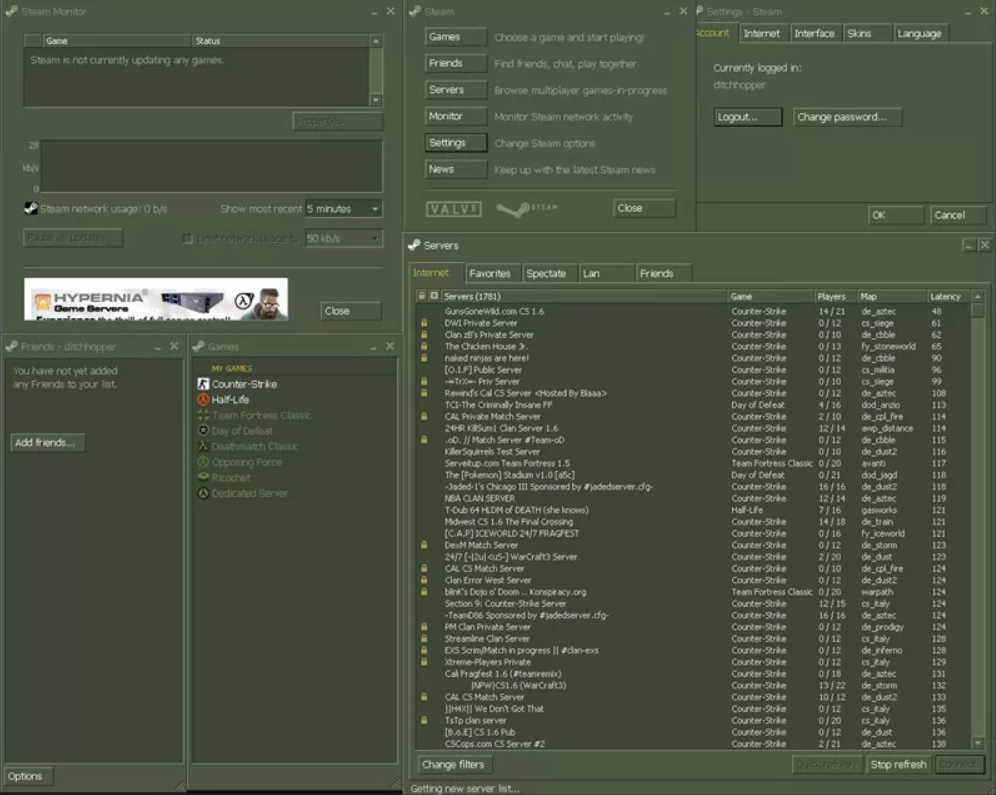Click the News button in Steam menu
996x795 pixels.
point(455,170)
